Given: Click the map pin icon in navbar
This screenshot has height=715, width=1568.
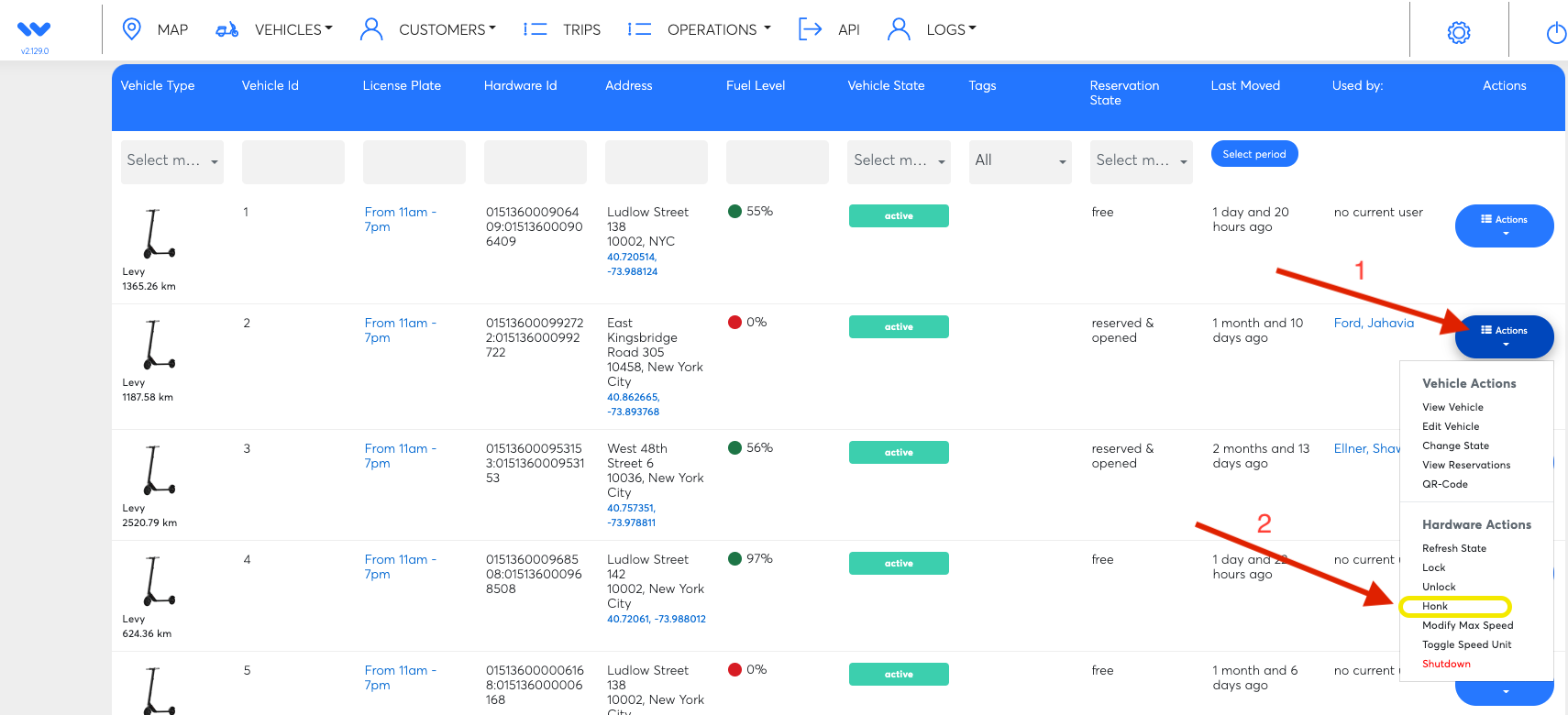Looking at the screenshot, I should [132, 29].
